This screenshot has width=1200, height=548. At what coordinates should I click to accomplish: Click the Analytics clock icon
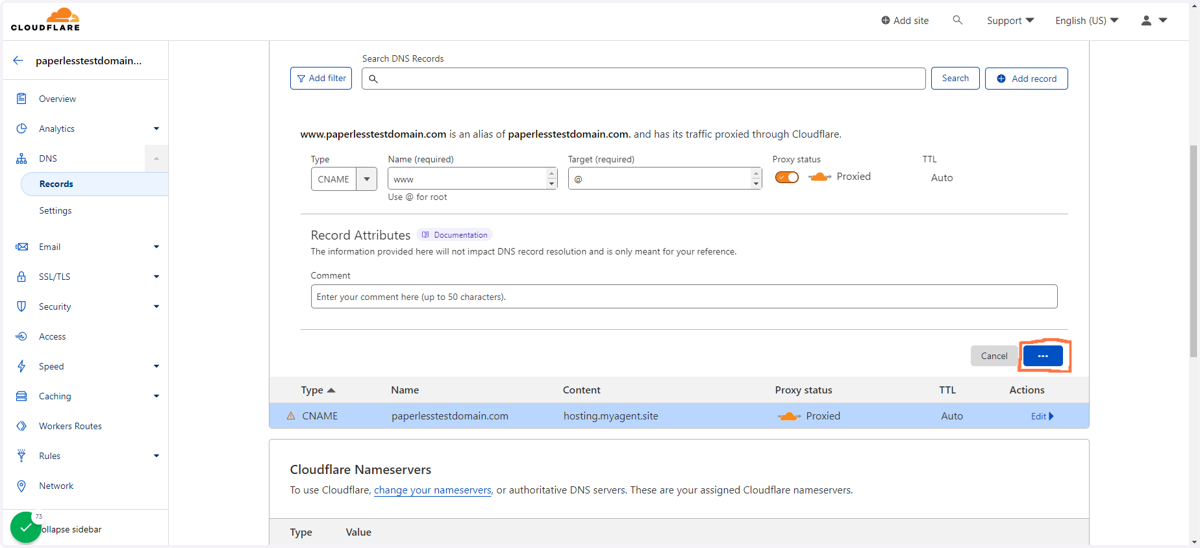21,129
